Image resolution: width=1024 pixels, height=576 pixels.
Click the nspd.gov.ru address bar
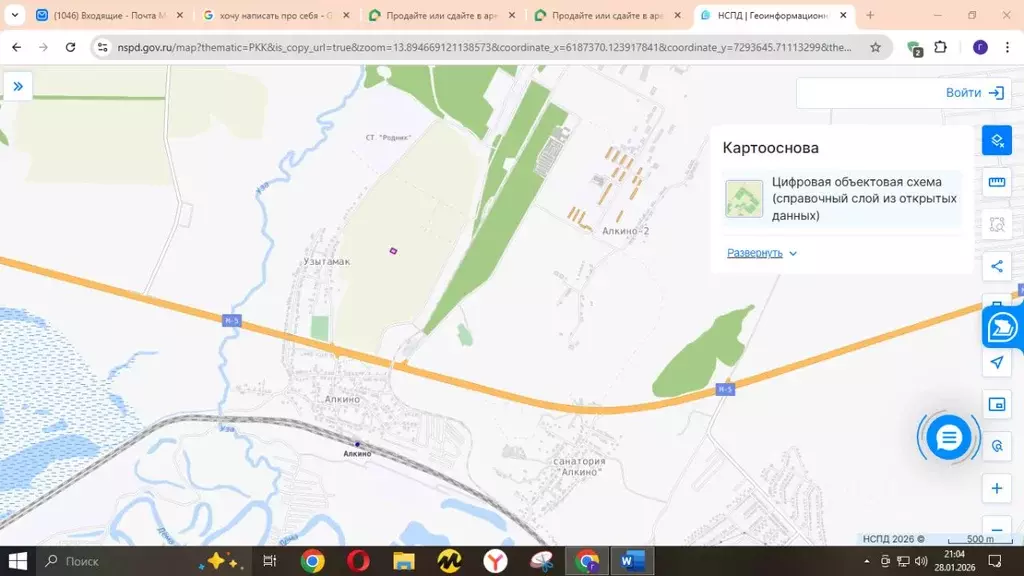[480, 47]
